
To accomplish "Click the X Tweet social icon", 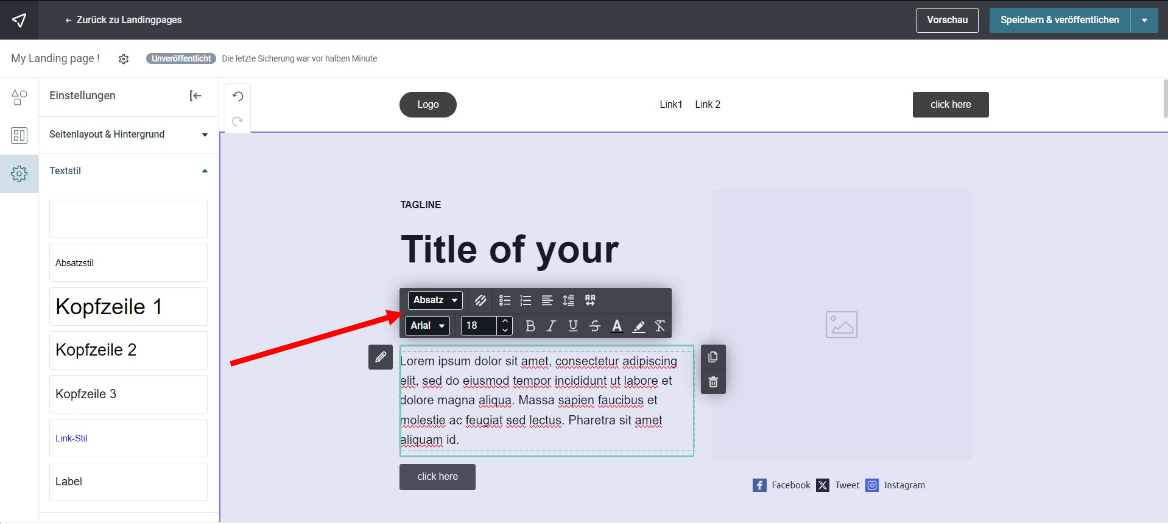I will tap(822, 485).
